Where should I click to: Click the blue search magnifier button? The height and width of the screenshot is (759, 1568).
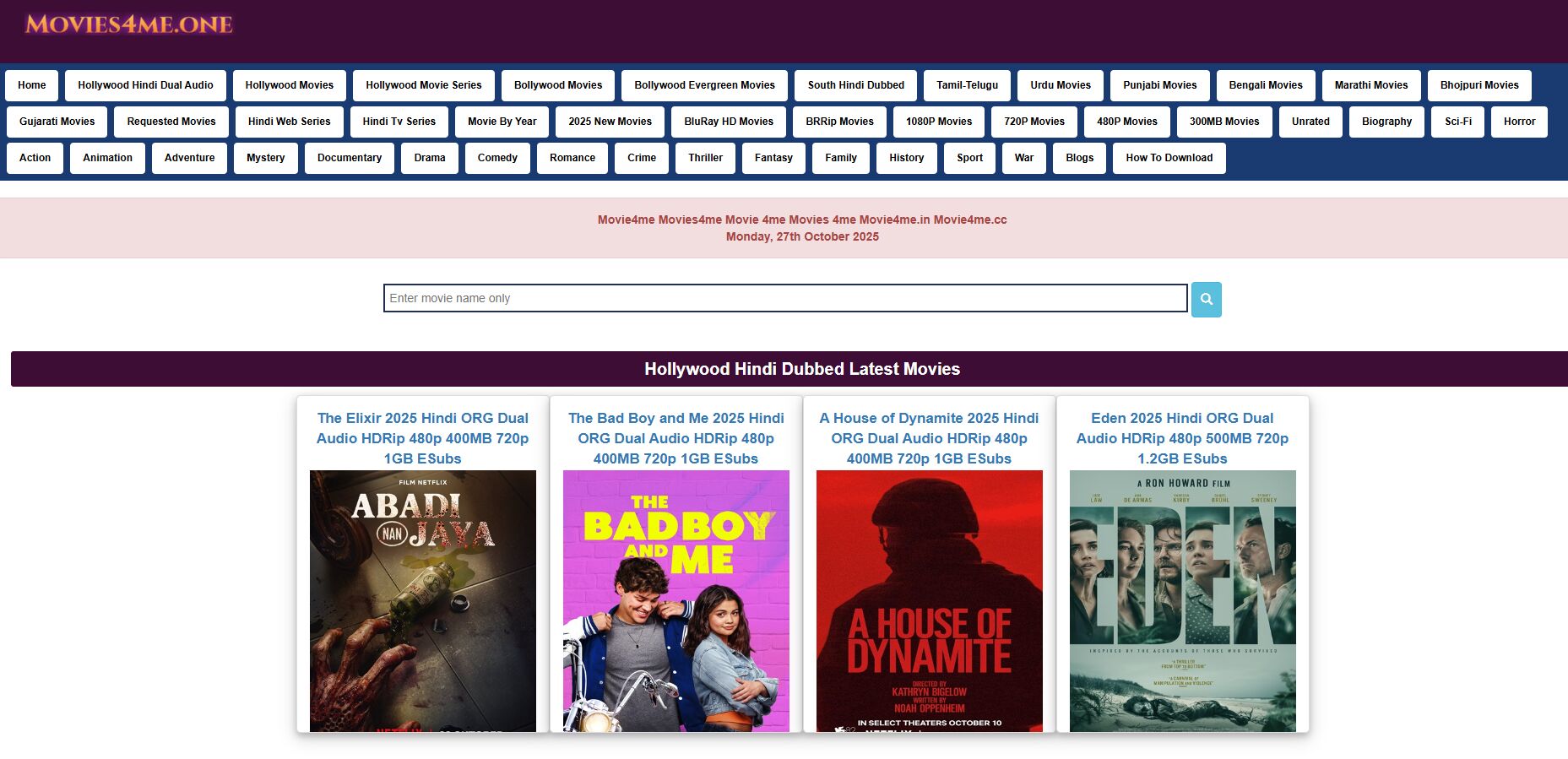[1206, 299]
